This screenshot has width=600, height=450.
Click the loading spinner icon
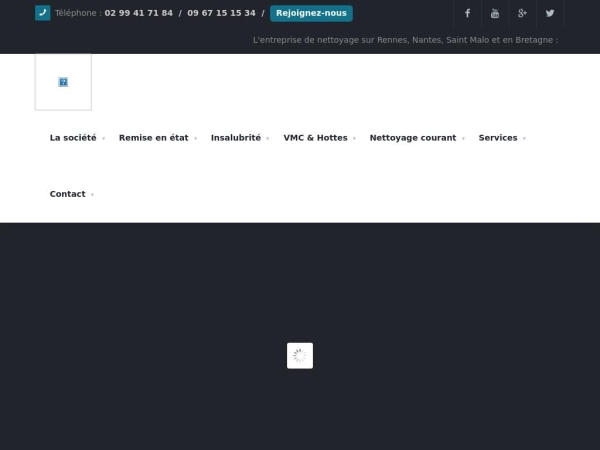click(x=300, y=356)
